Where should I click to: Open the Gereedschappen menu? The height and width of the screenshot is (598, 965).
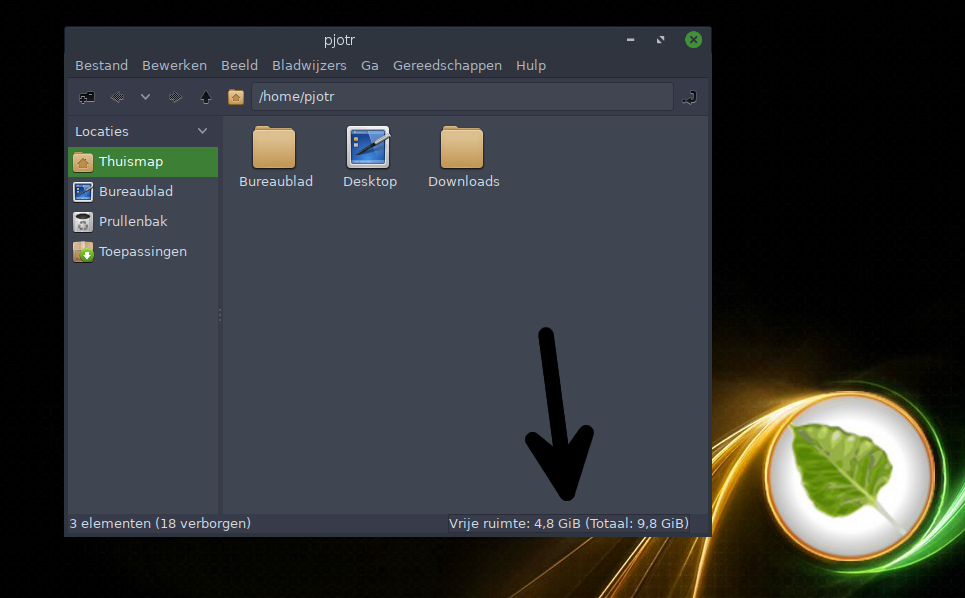447,65
